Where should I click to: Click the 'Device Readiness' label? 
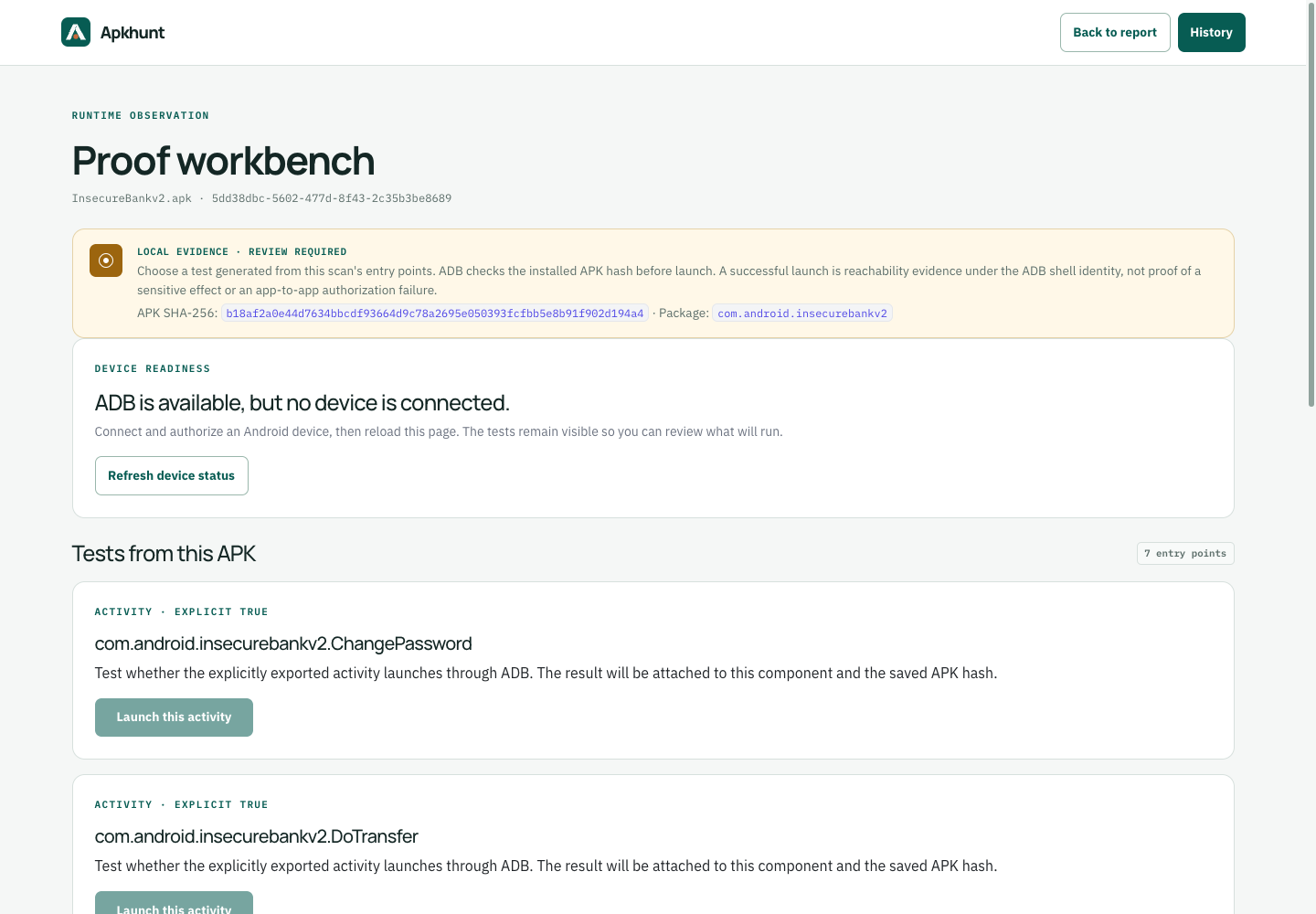point(153,368)
